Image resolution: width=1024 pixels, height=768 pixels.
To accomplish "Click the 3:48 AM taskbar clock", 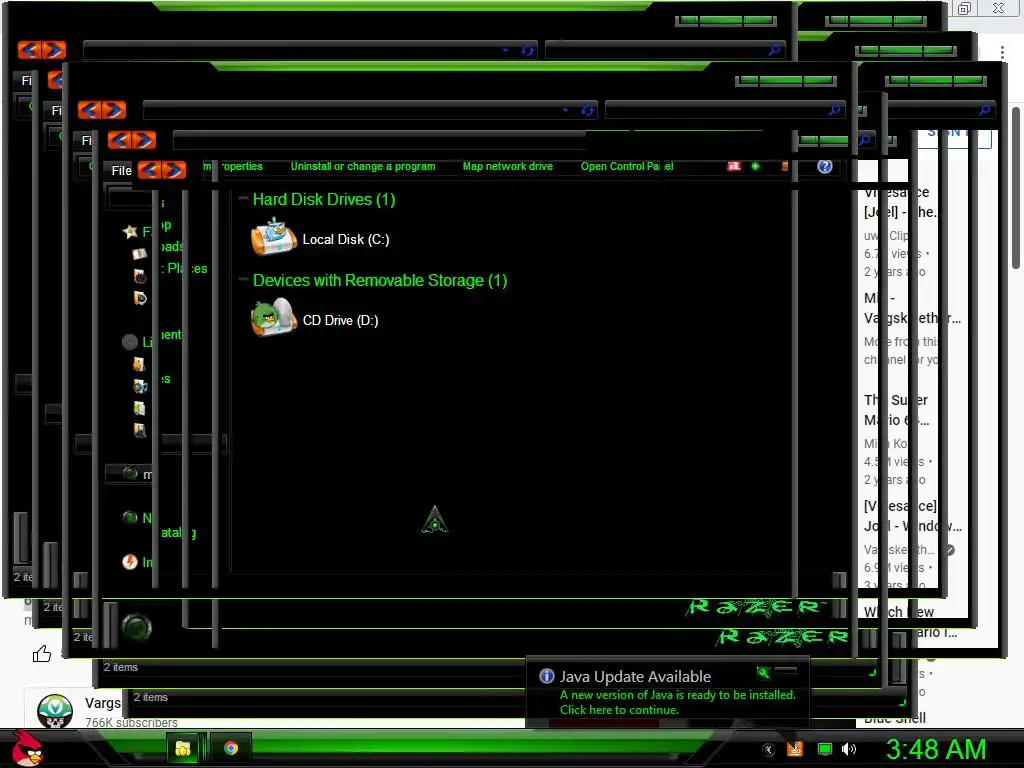I will click(935, 749).
